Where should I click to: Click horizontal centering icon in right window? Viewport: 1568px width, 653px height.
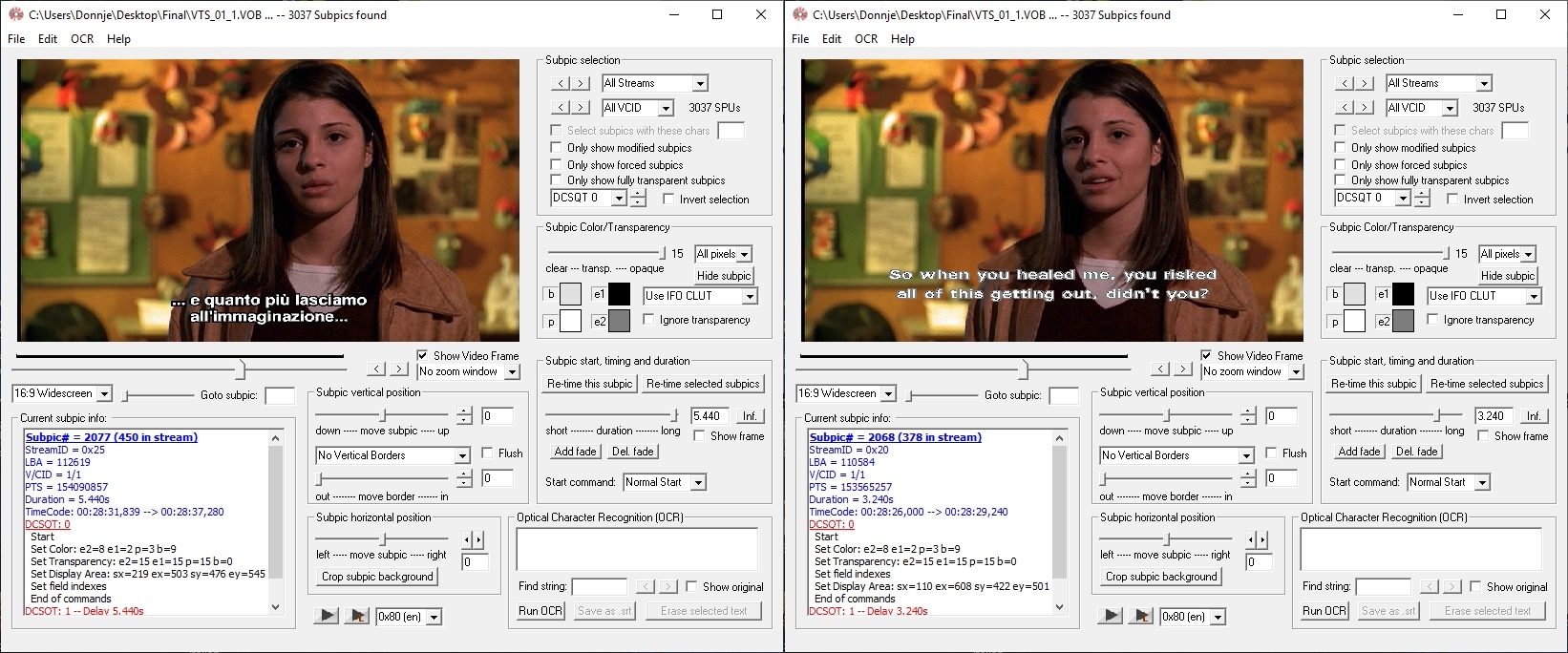pos(1257,539)
